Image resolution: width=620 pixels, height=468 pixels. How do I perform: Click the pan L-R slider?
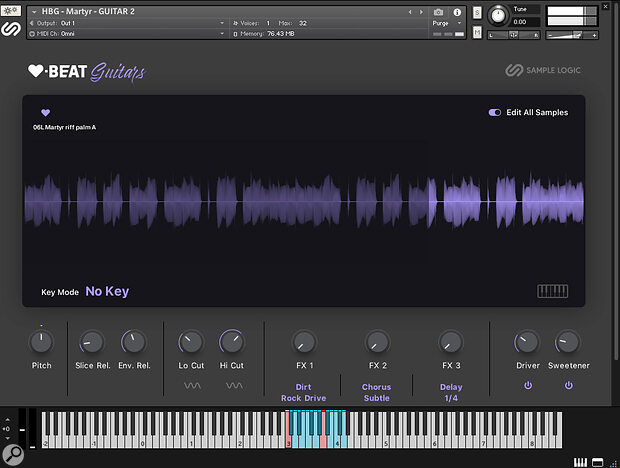513,35
